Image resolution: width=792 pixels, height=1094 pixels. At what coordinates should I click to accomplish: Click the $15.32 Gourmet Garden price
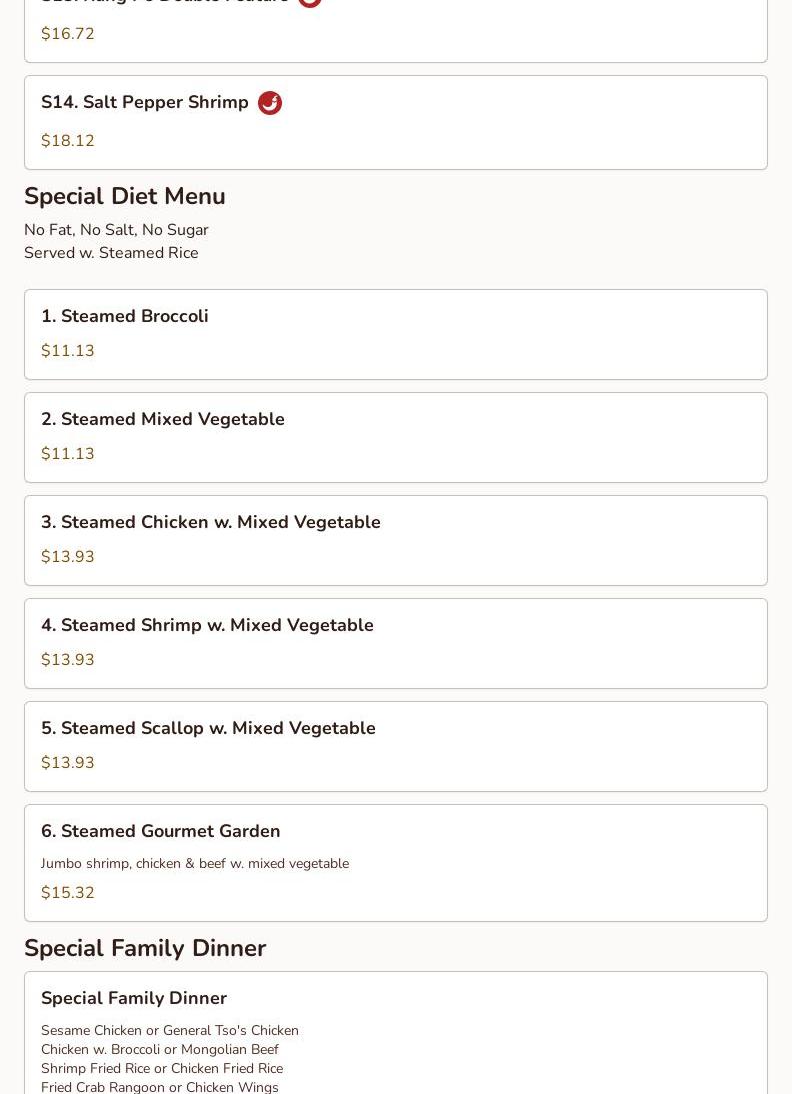coord(68,892)
